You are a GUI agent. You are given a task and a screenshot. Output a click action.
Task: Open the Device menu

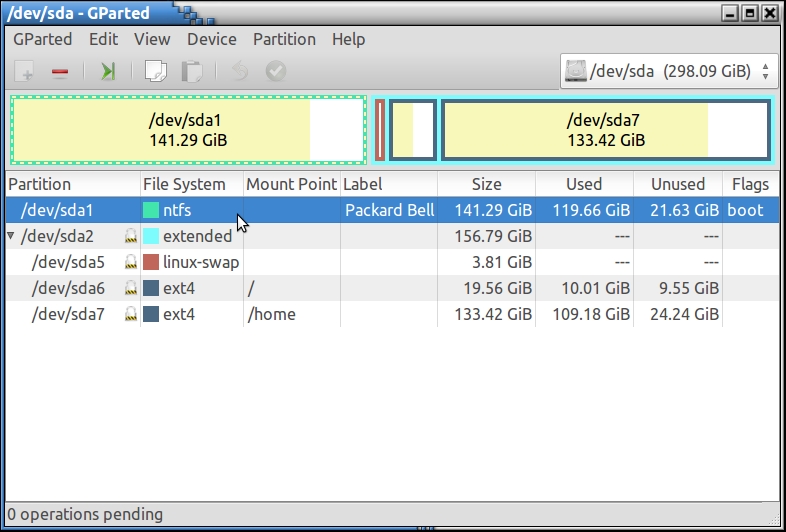[212, 39]
